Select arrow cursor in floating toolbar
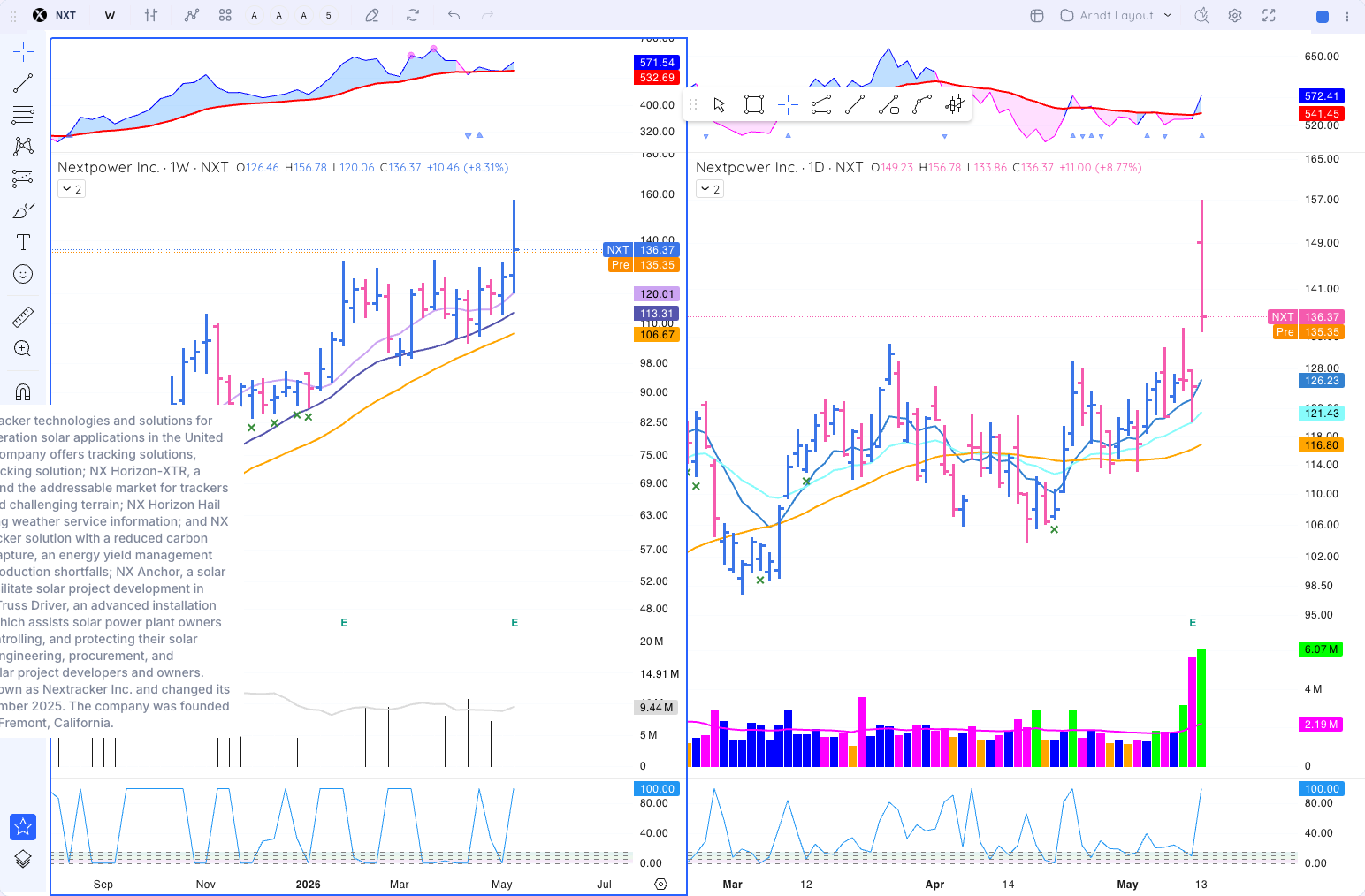The width and height of the screenshot is (1365, 896). pos(720,105)
